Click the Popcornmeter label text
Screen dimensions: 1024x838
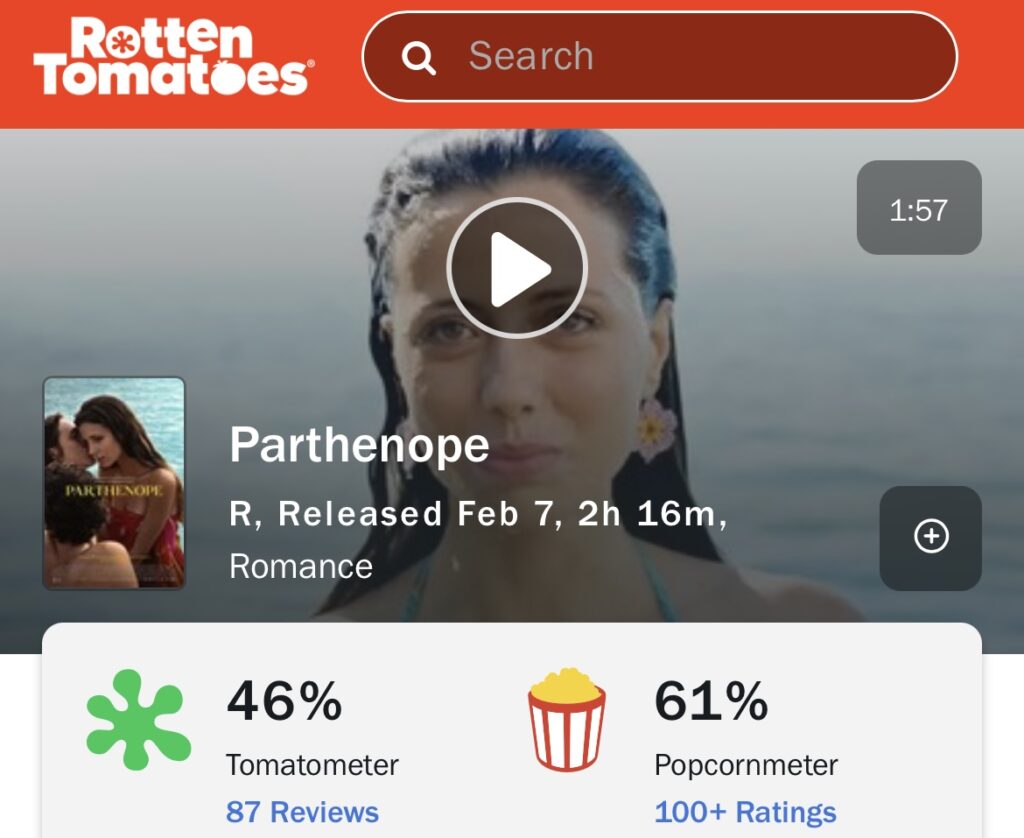pos(746,765)
